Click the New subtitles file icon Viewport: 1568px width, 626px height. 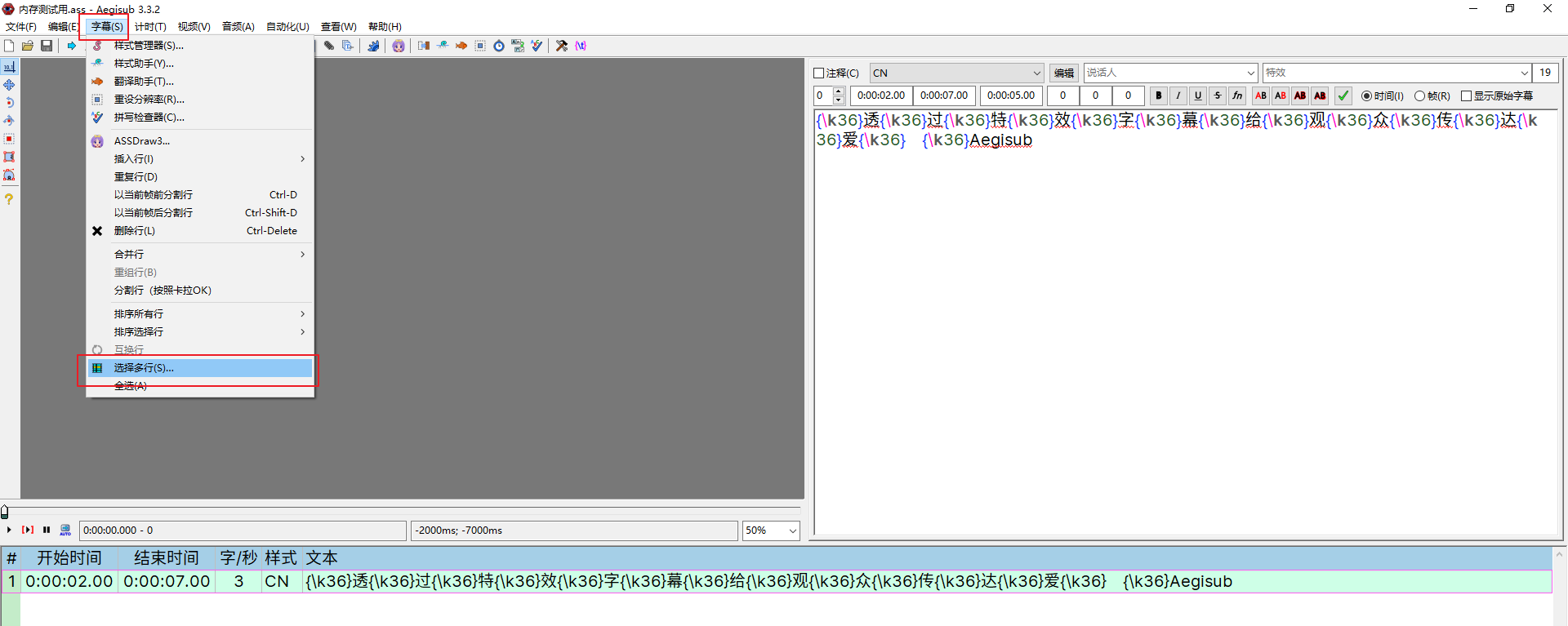[9, 46]
